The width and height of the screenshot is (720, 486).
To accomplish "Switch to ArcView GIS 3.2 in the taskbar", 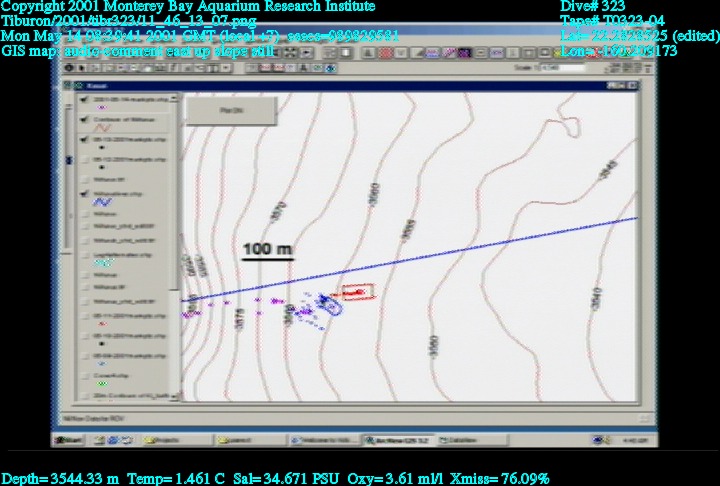I will coord(395,438).
